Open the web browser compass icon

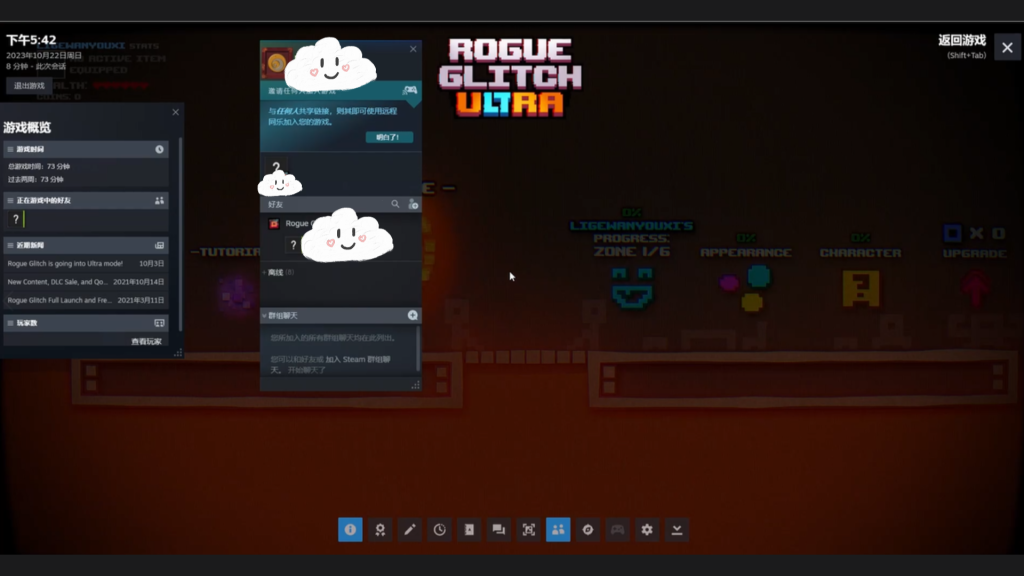pyautogui.click(x=588, y=530)
